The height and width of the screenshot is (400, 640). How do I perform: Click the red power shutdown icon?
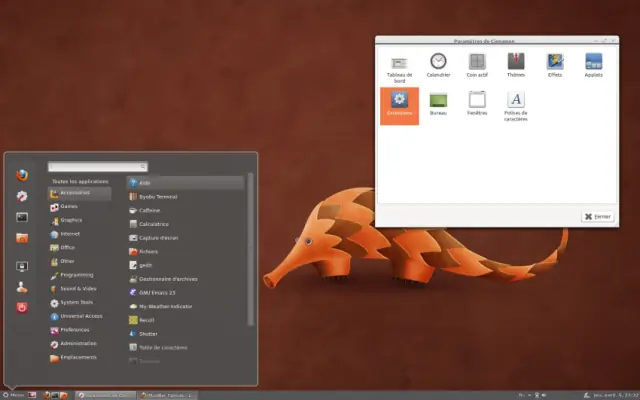[x=22, y=308]
